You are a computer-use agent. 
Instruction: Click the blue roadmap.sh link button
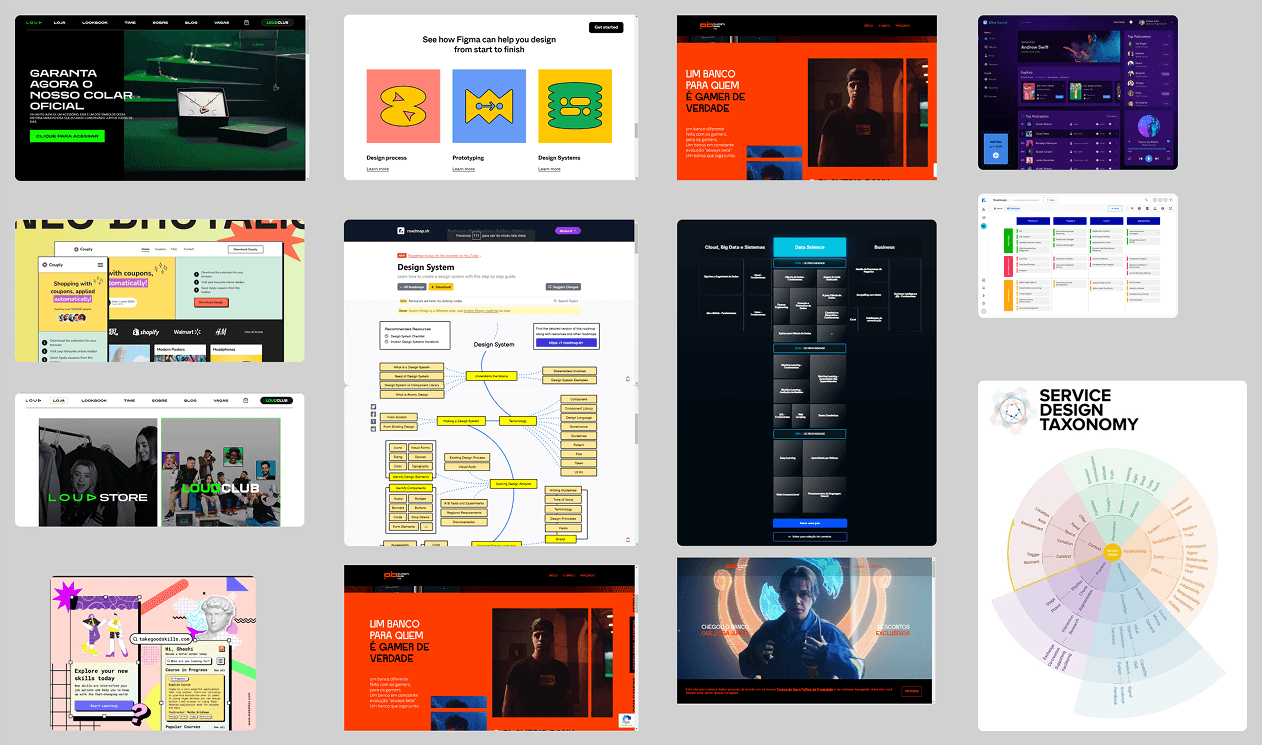tap(565, 342)
